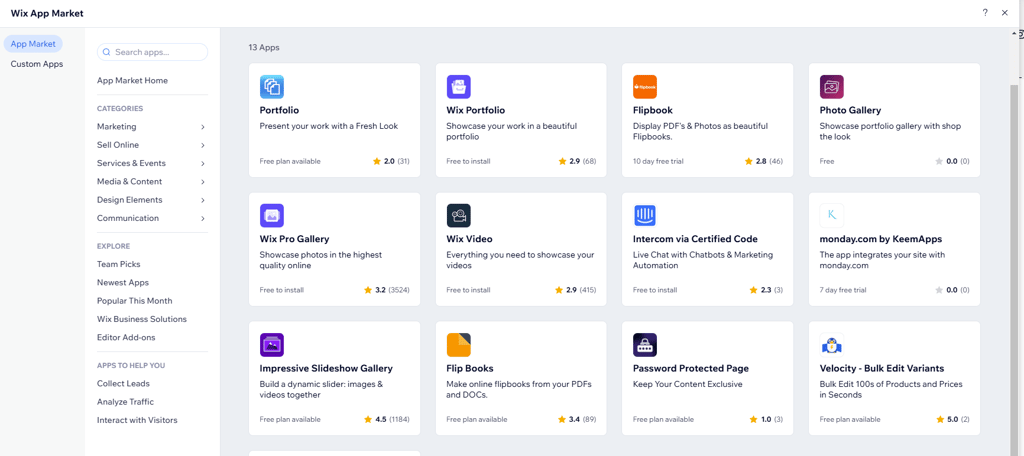Viewport: 1024px width, 456px height.
Task: Click the search magnifier icon
Action: (106, 52)
